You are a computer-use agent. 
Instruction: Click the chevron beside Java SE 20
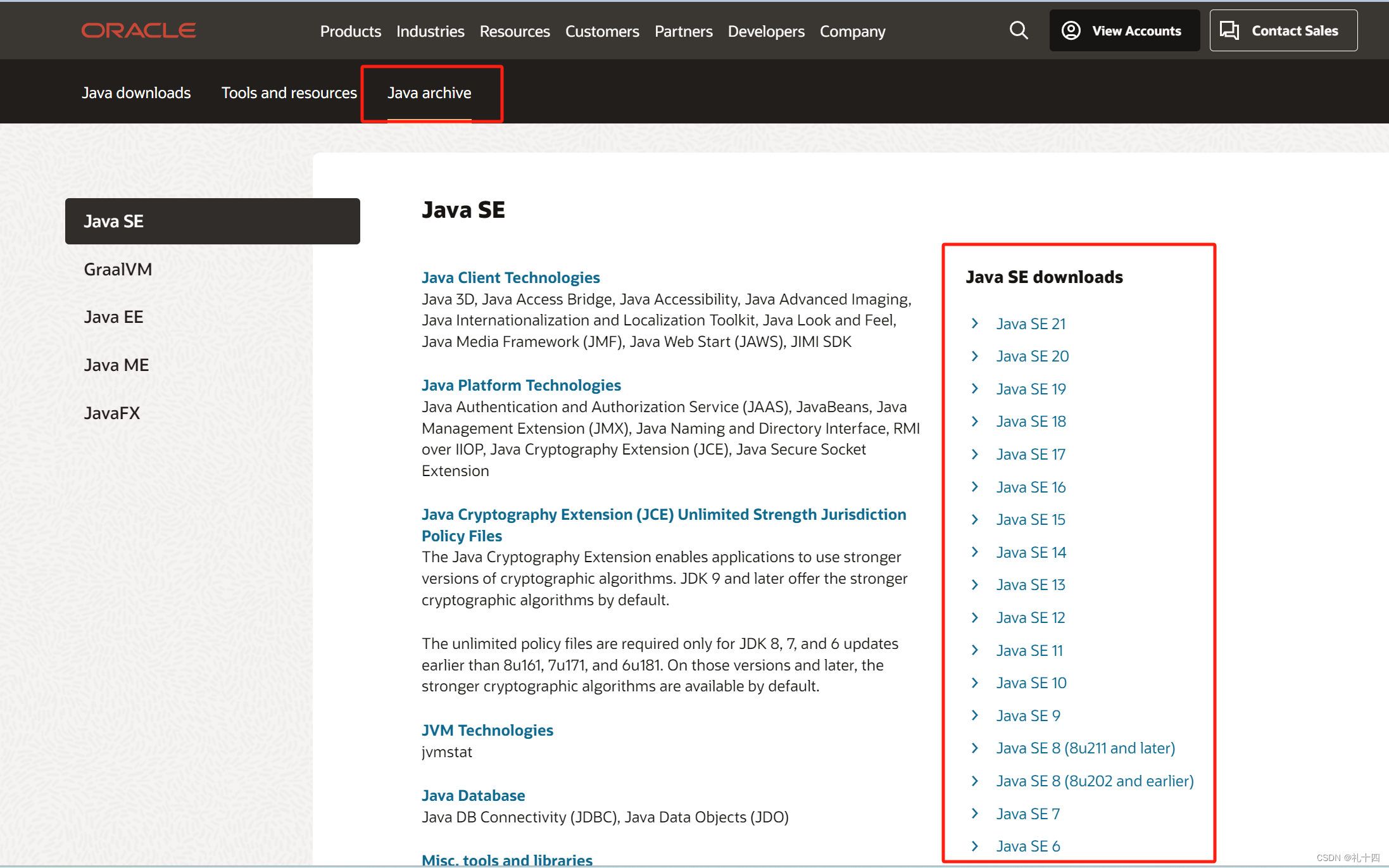click(975, 356)
